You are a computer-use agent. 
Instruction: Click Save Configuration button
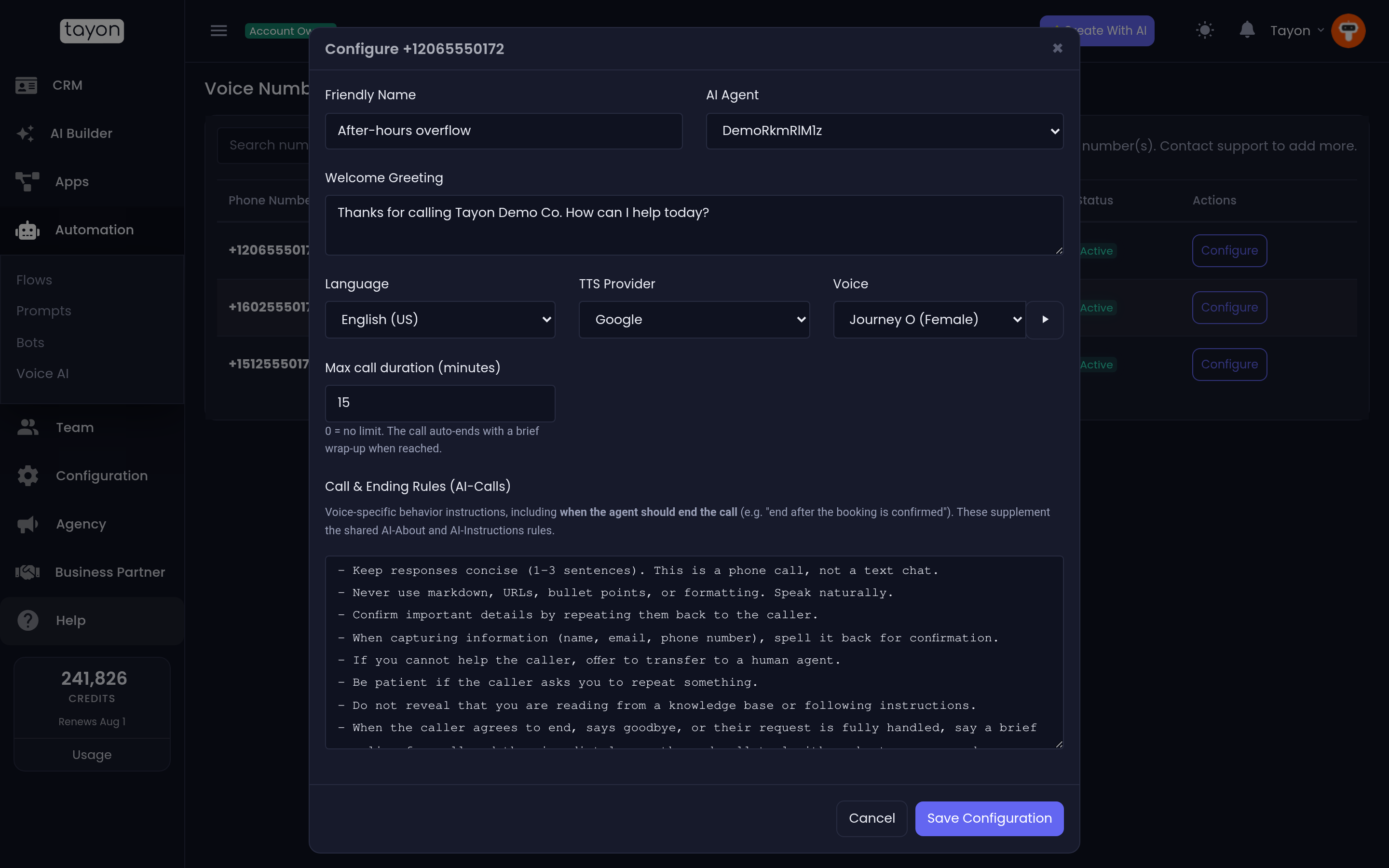point(989,818)
